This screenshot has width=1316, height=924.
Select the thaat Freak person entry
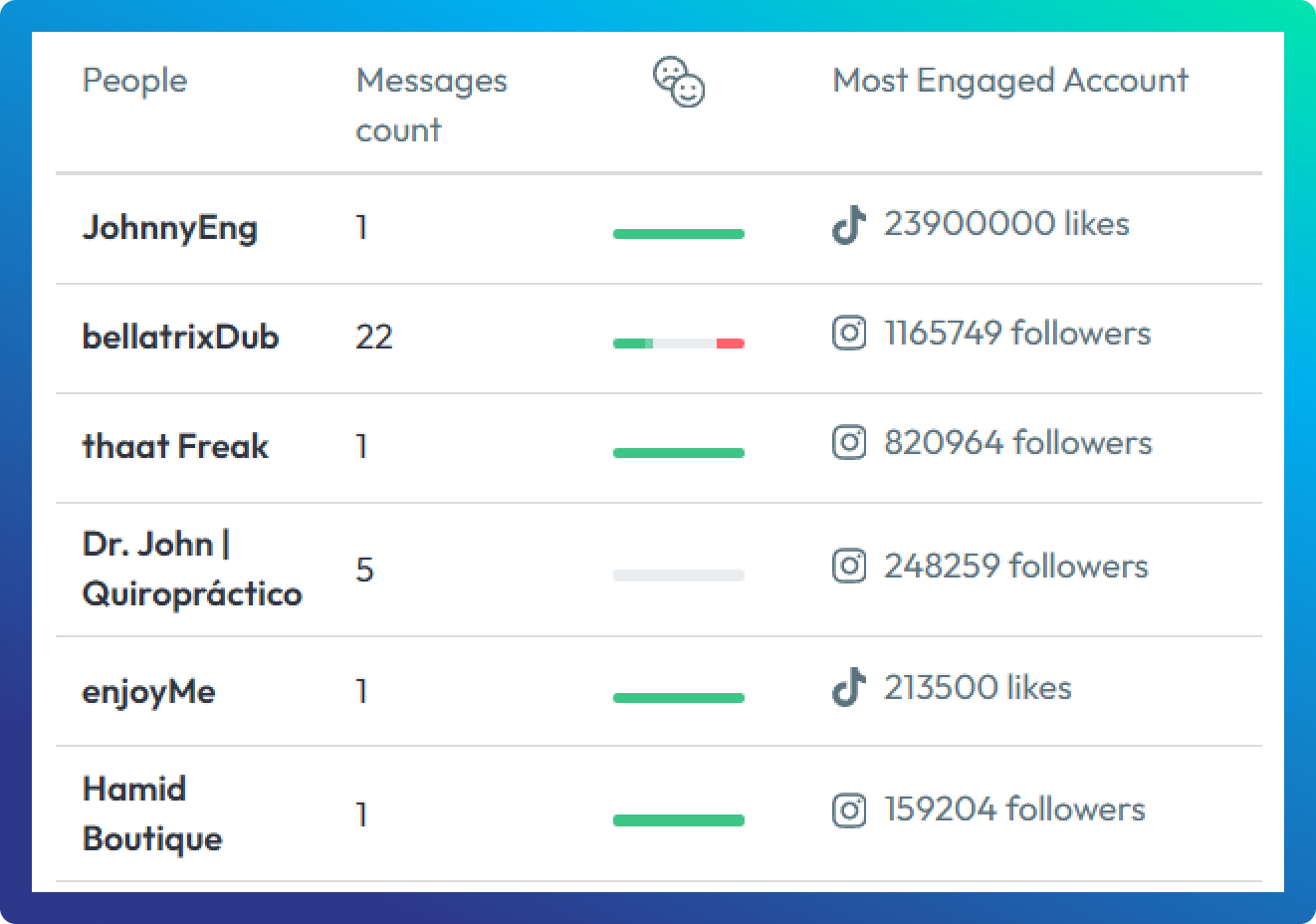[x=175, y=446]
